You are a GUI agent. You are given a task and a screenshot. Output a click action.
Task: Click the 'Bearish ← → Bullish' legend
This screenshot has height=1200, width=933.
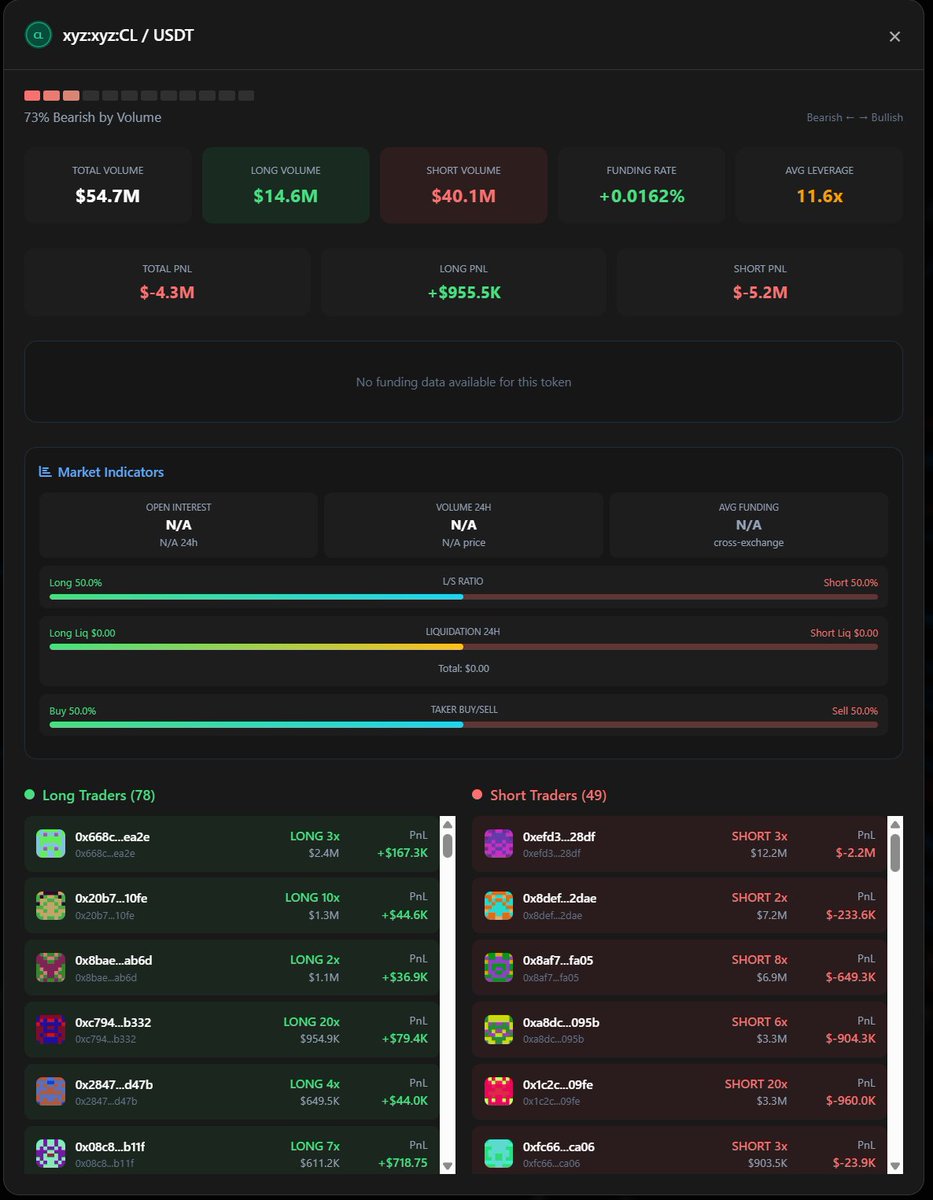point(855,118)
